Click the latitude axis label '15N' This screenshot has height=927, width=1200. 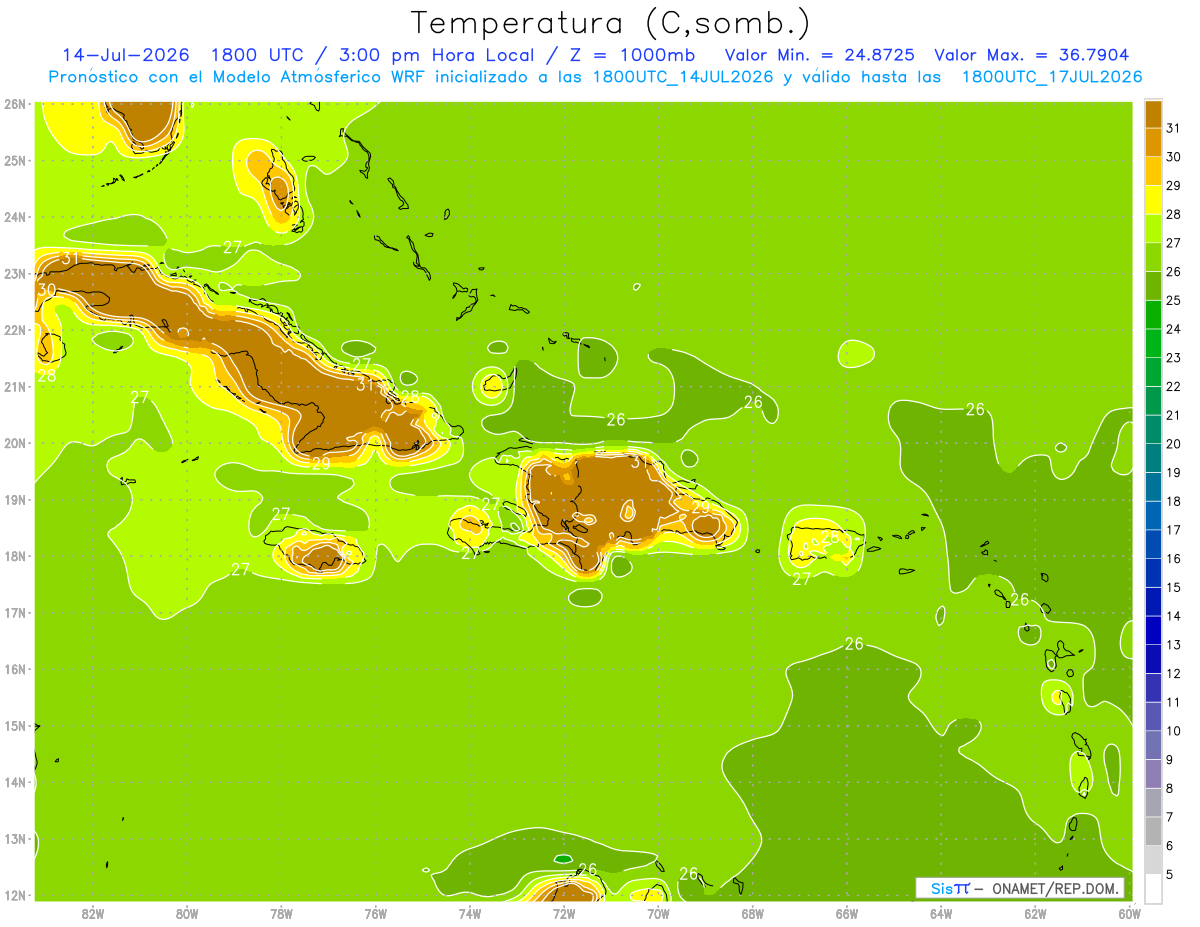[x=14, y=725]
